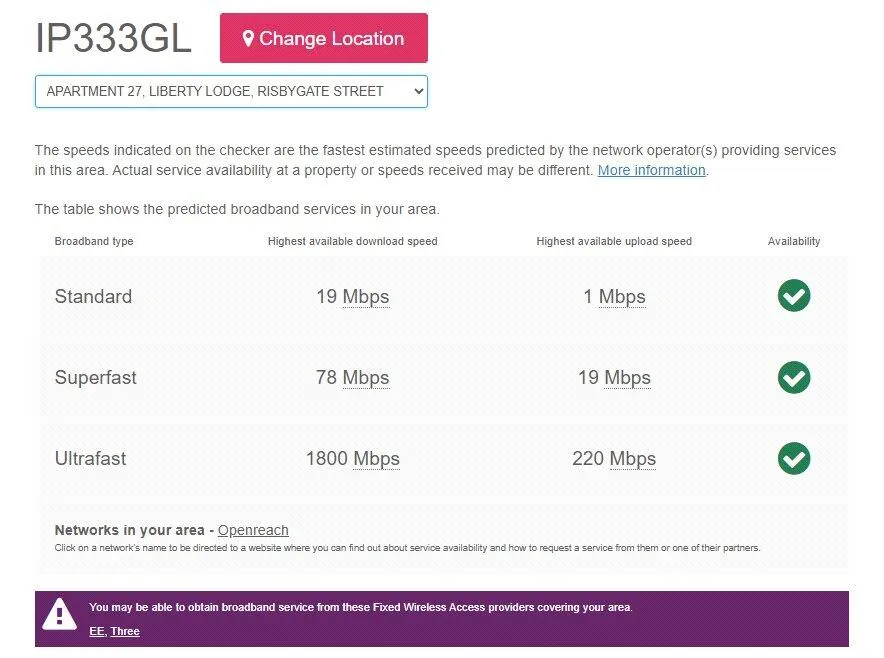This screenshot has height=658, width=884.
Task: Open the Openreach network link
Action: click(253, 530)
